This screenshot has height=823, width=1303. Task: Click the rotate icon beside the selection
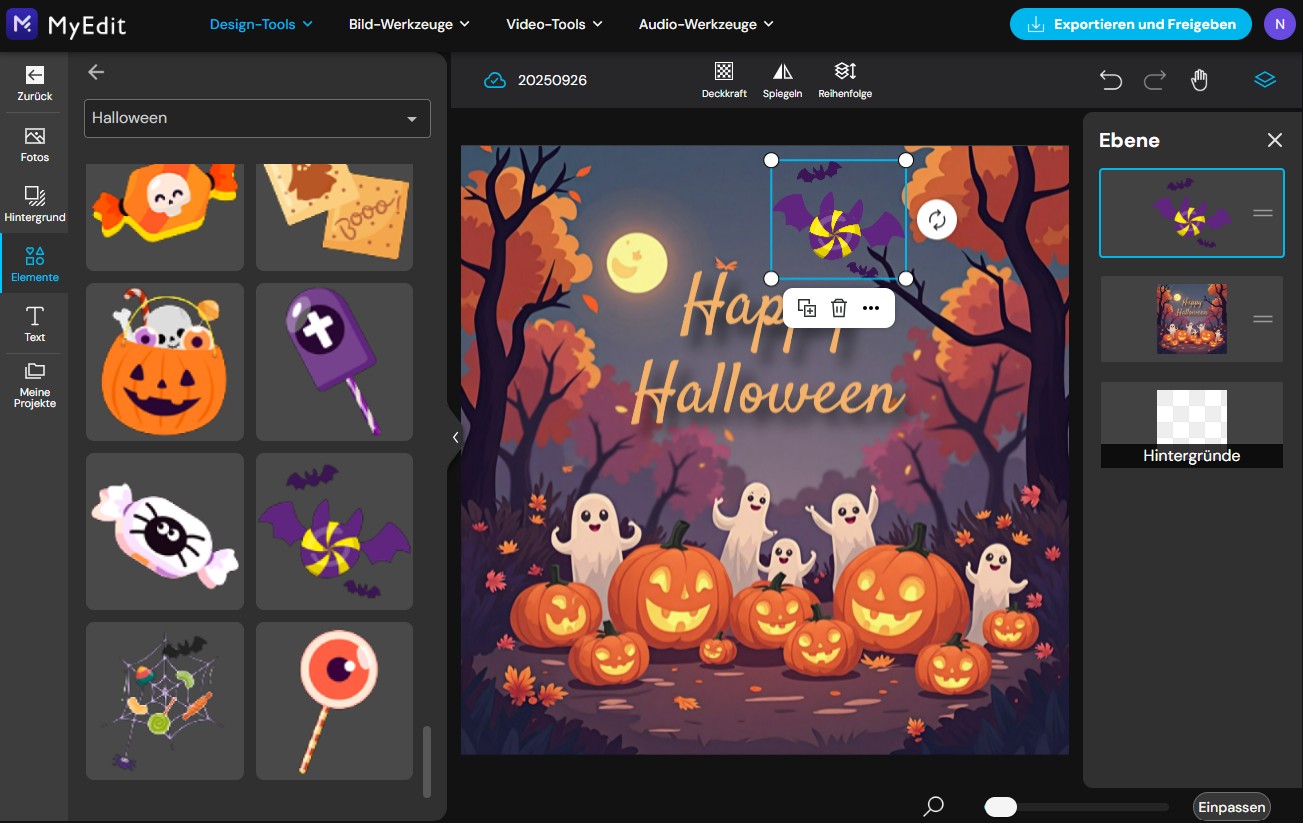click(937, 219)
